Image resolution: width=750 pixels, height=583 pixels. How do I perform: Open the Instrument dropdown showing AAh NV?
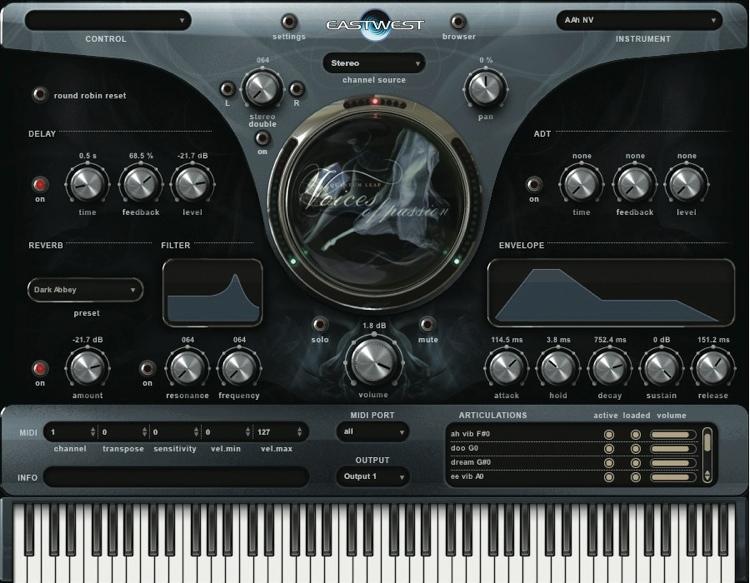point(639,21)
